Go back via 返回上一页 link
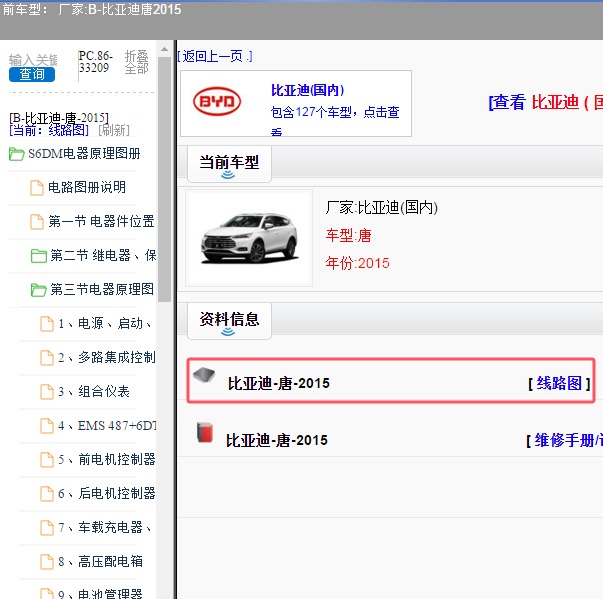The image size is (603, 599). click(x=215, y=56)
